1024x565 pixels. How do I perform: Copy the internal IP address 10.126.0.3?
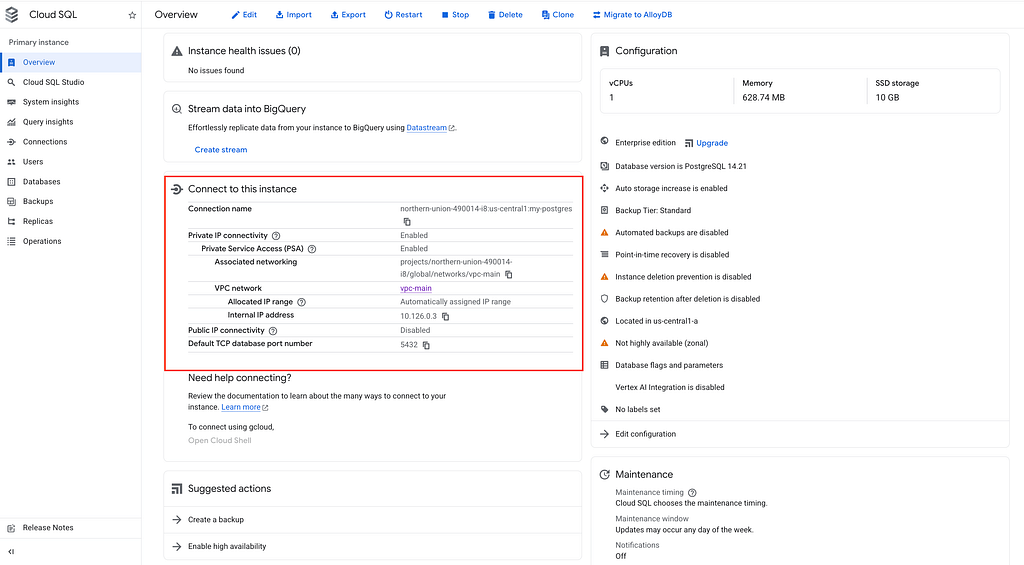pyautogui.click(x=445, y=317)
